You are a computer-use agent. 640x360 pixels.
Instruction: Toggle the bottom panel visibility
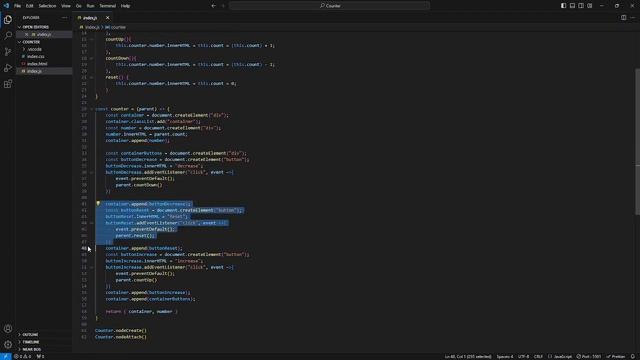pos(572,6)
